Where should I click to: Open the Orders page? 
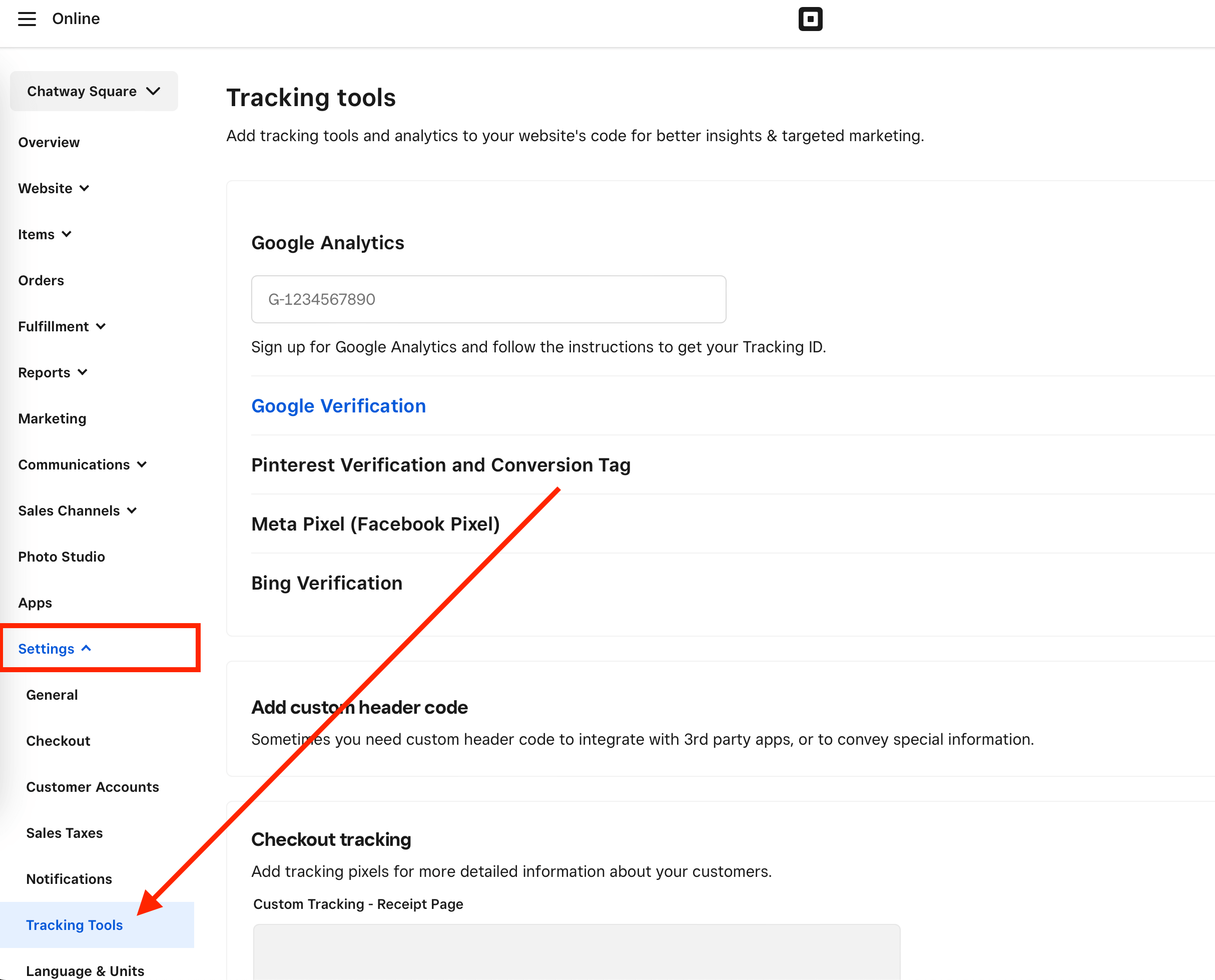[x=41, y=281]
